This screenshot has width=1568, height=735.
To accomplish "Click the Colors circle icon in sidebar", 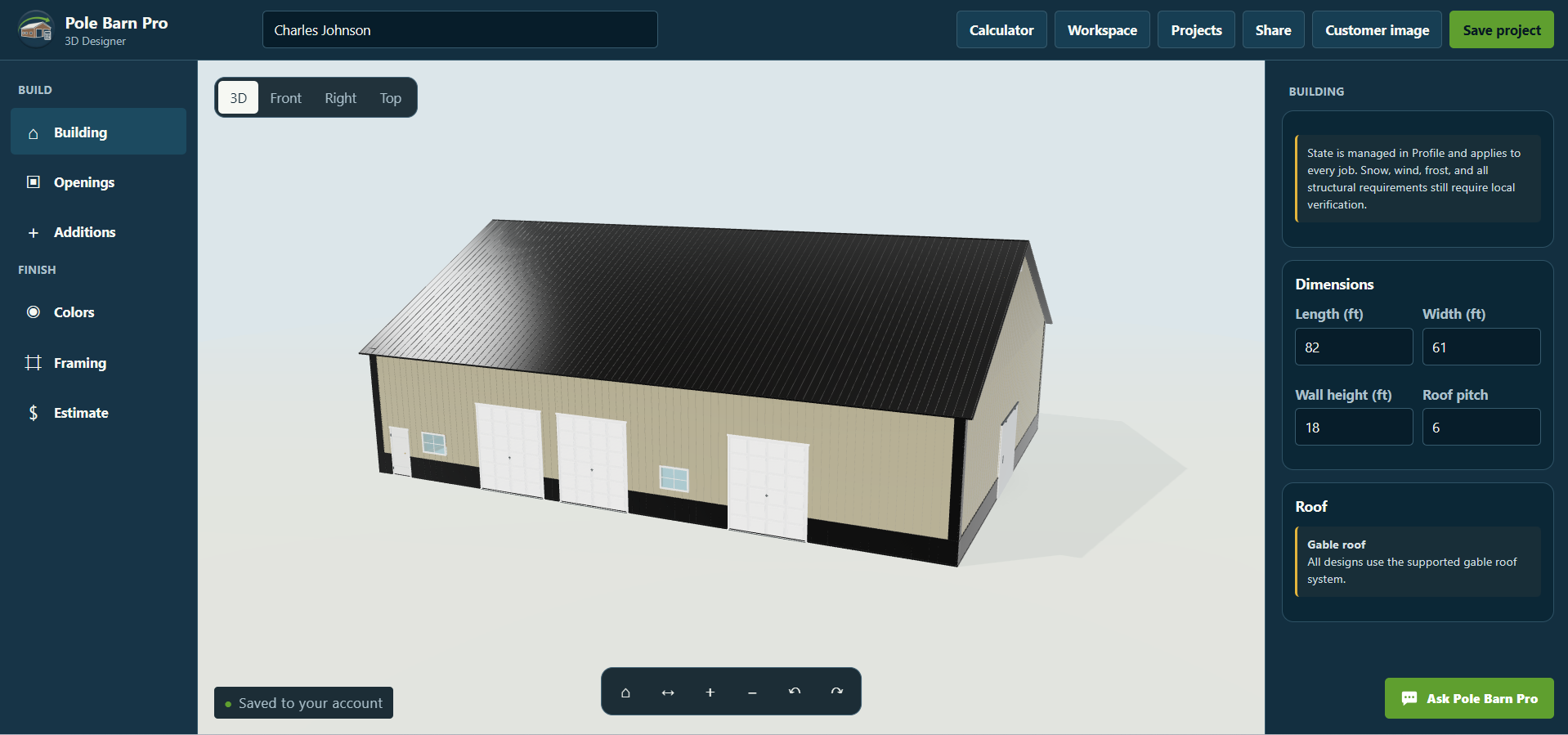I will [34, 312].
